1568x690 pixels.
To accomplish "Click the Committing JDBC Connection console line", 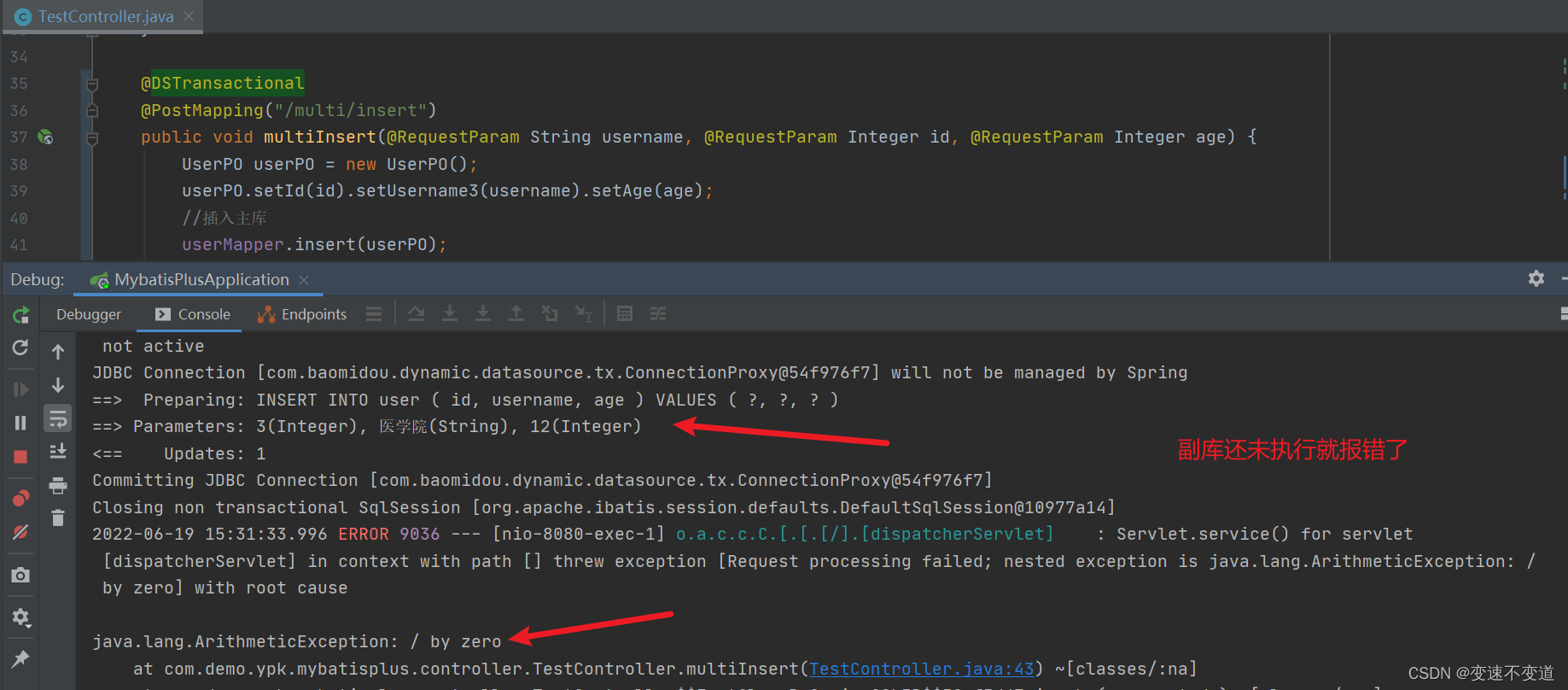I will (x=542, y=480).
